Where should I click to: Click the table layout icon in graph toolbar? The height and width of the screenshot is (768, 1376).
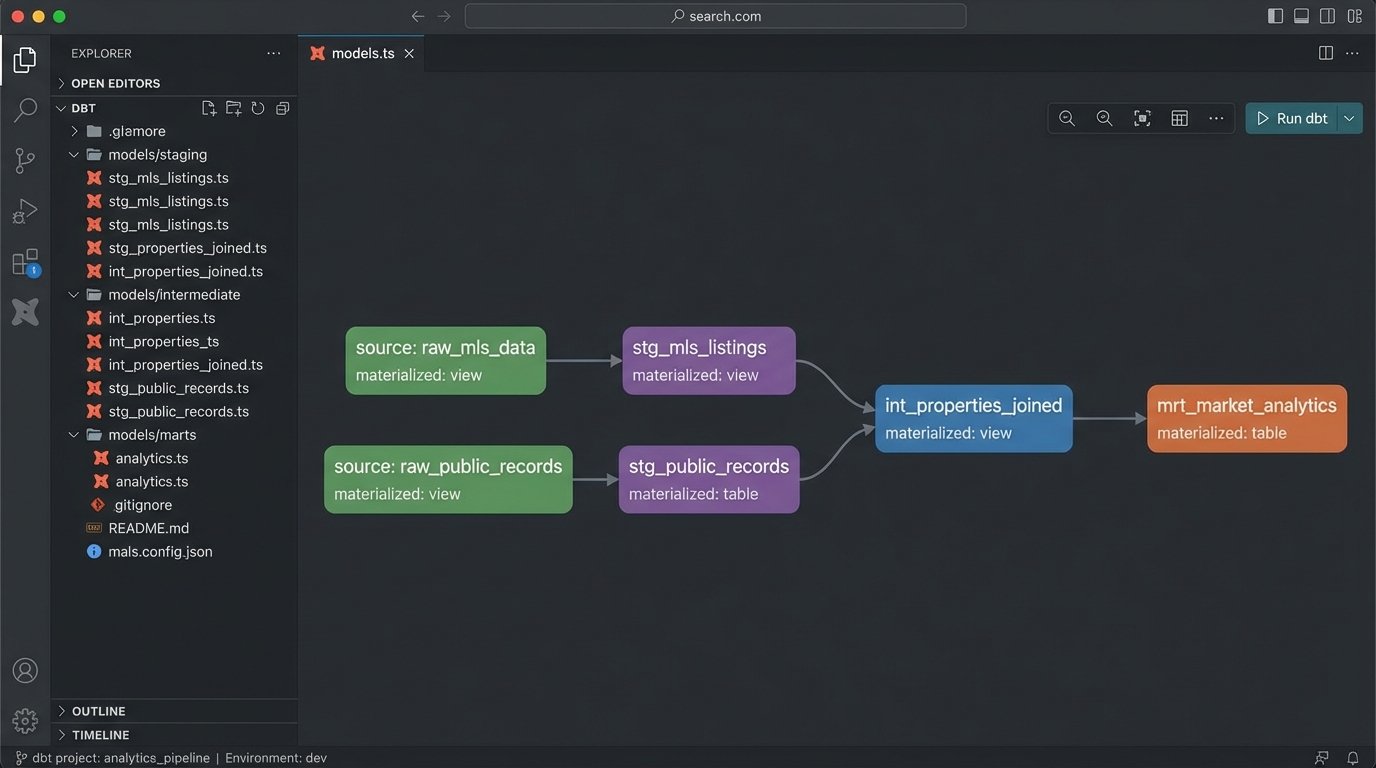point(1179,118)
